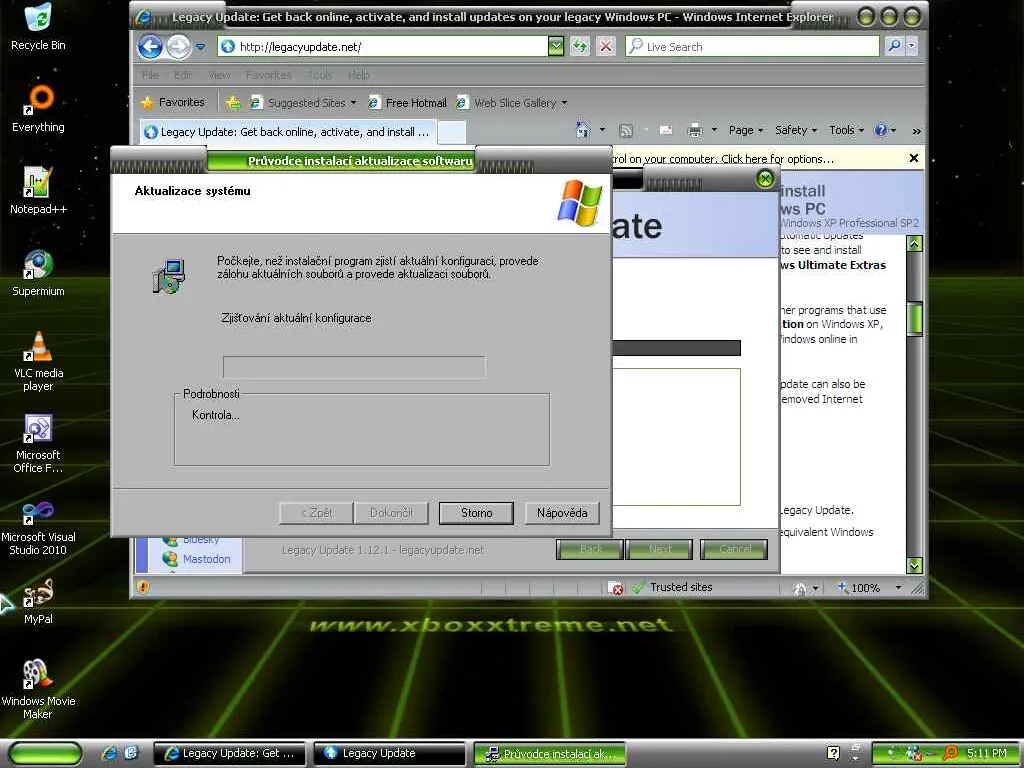Switch to Legacy Update: Get taskbar item
This screenshot has width=1024, height=768.
click(x=230, y=754)
